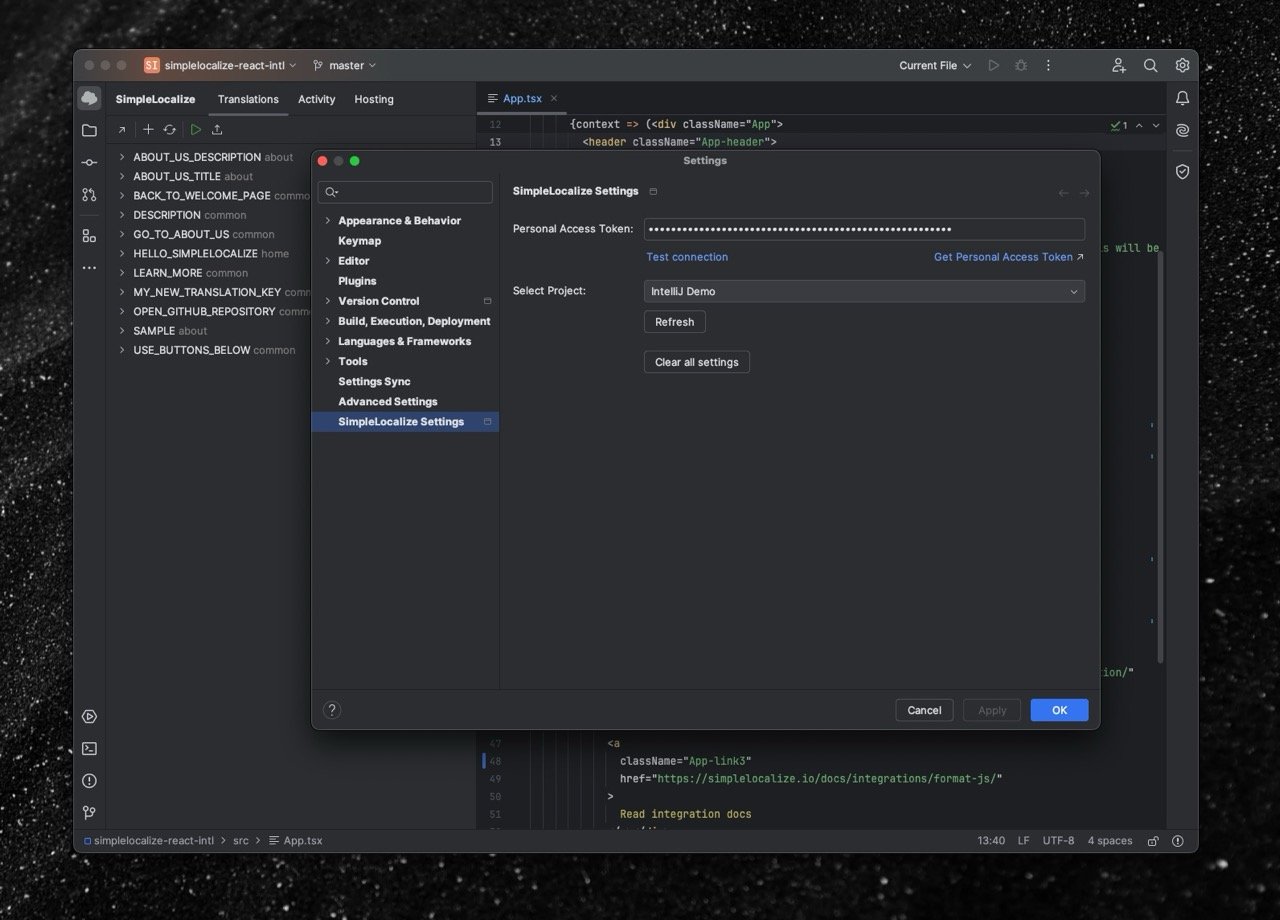Expand Version Control settings node
Image resolution: width=1280 pixels, height=920 pixels.
327,300
